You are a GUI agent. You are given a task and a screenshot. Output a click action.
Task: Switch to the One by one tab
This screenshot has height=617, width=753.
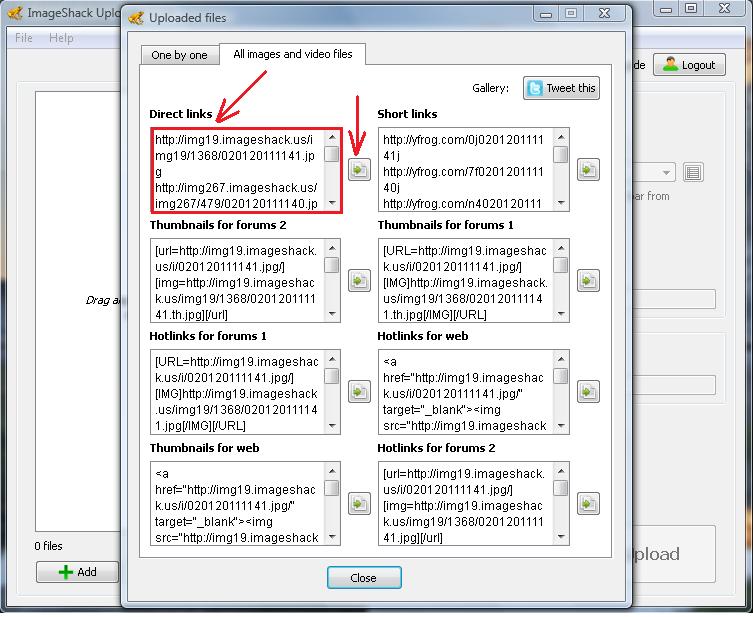(x=180, y=55)
